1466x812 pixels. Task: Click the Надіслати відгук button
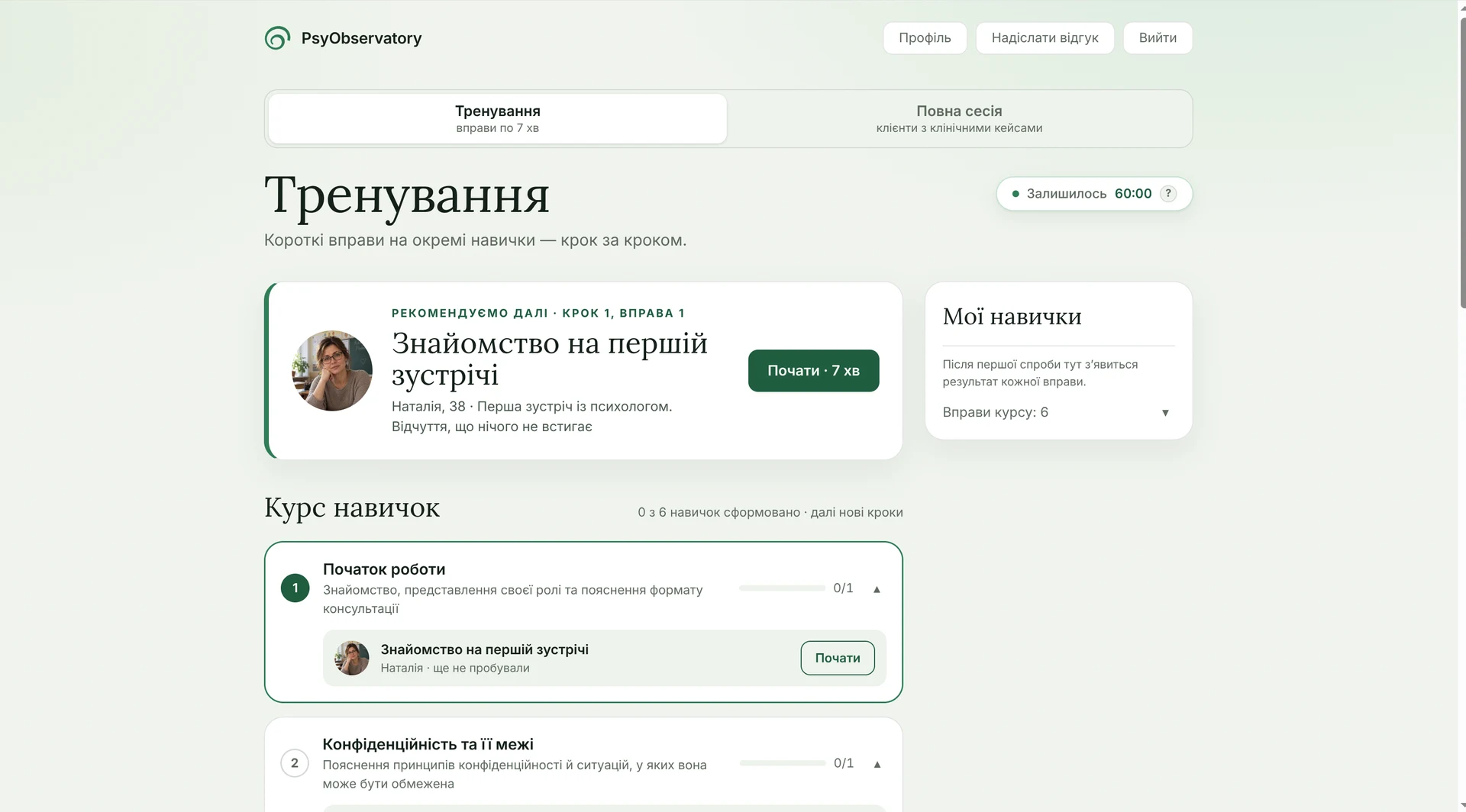pos(1045,38)
